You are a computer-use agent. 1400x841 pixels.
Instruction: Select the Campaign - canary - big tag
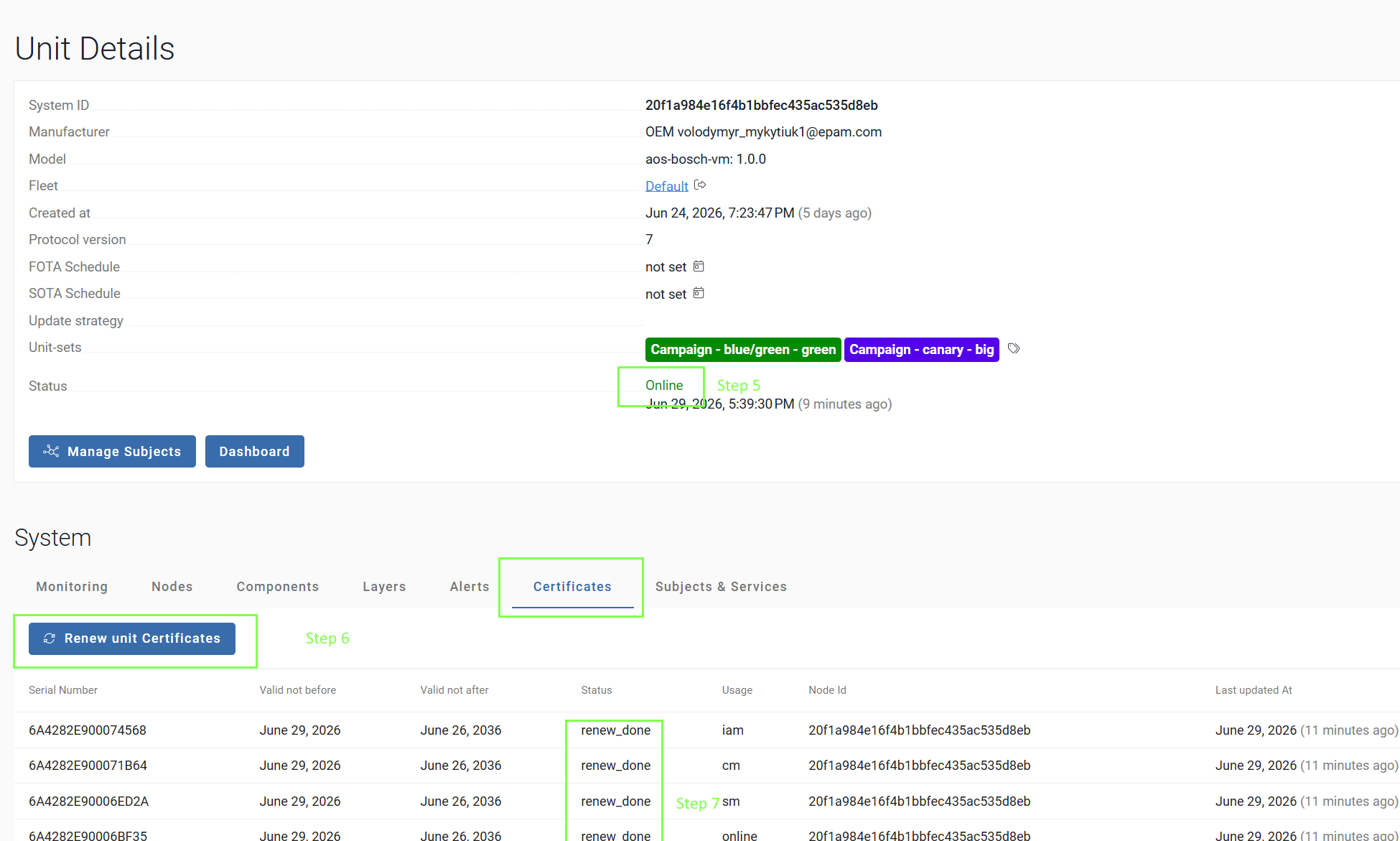922,350
